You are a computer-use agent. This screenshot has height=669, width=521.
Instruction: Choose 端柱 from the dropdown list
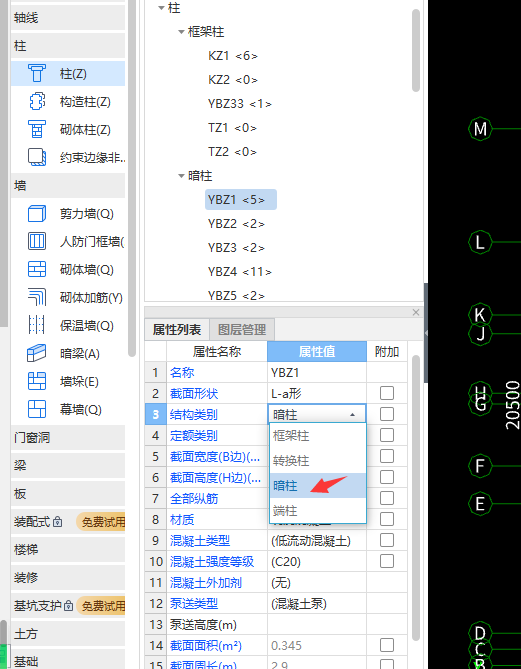pos(318,510)
